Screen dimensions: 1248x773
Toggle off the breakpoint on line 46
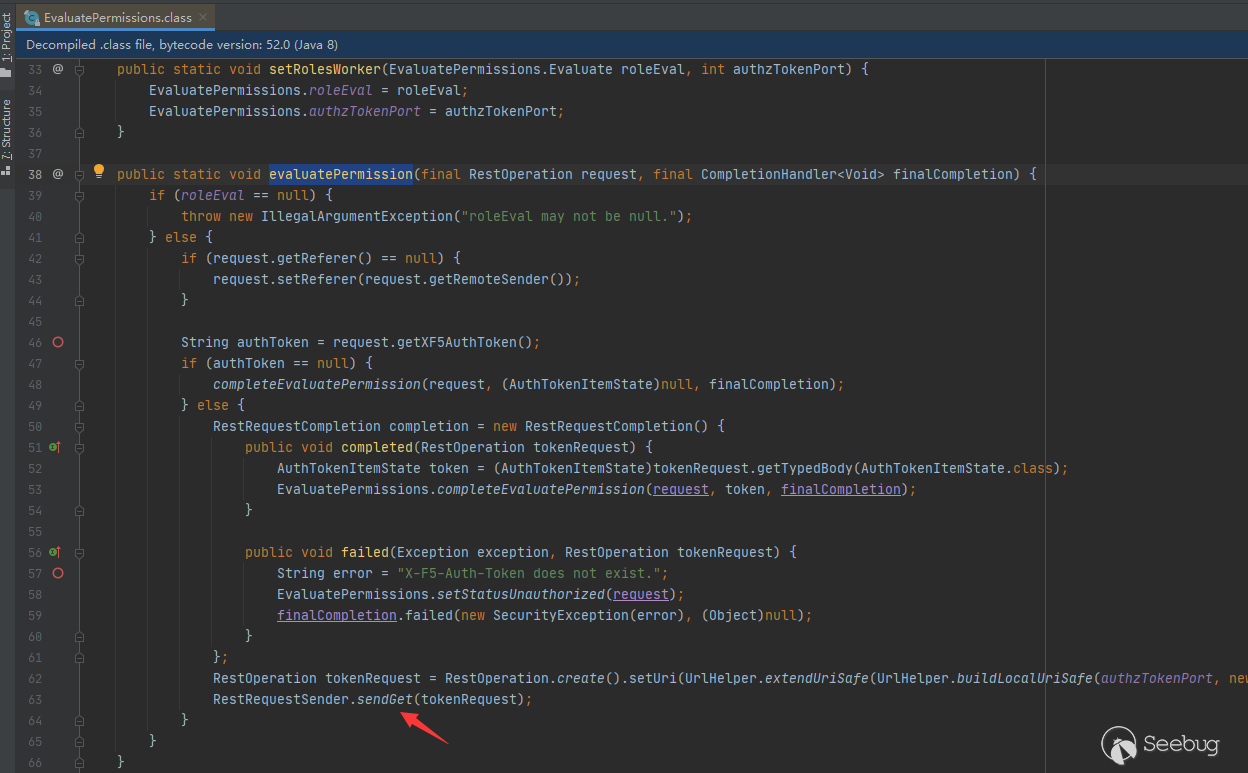tap(58, 342)
